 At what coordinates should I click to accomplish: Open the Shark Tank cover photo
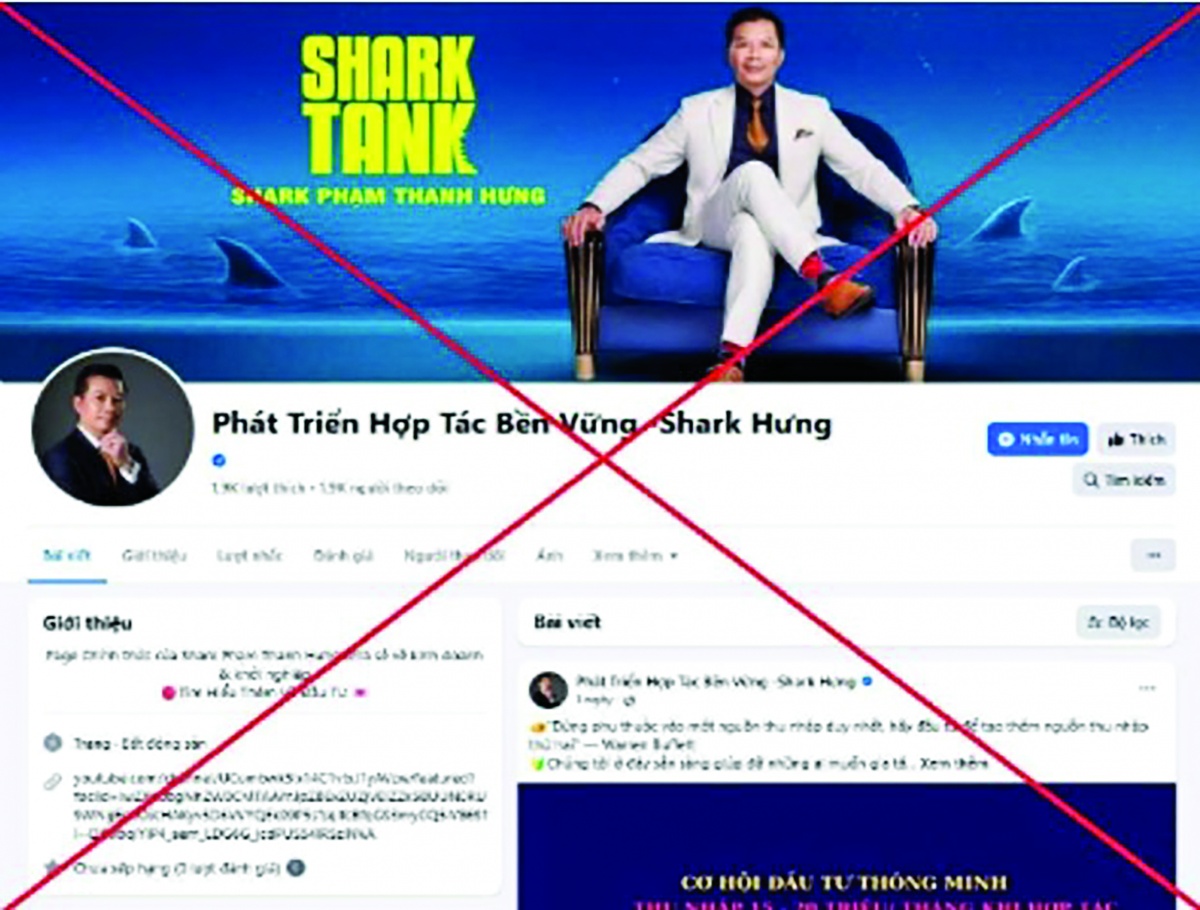600,192
